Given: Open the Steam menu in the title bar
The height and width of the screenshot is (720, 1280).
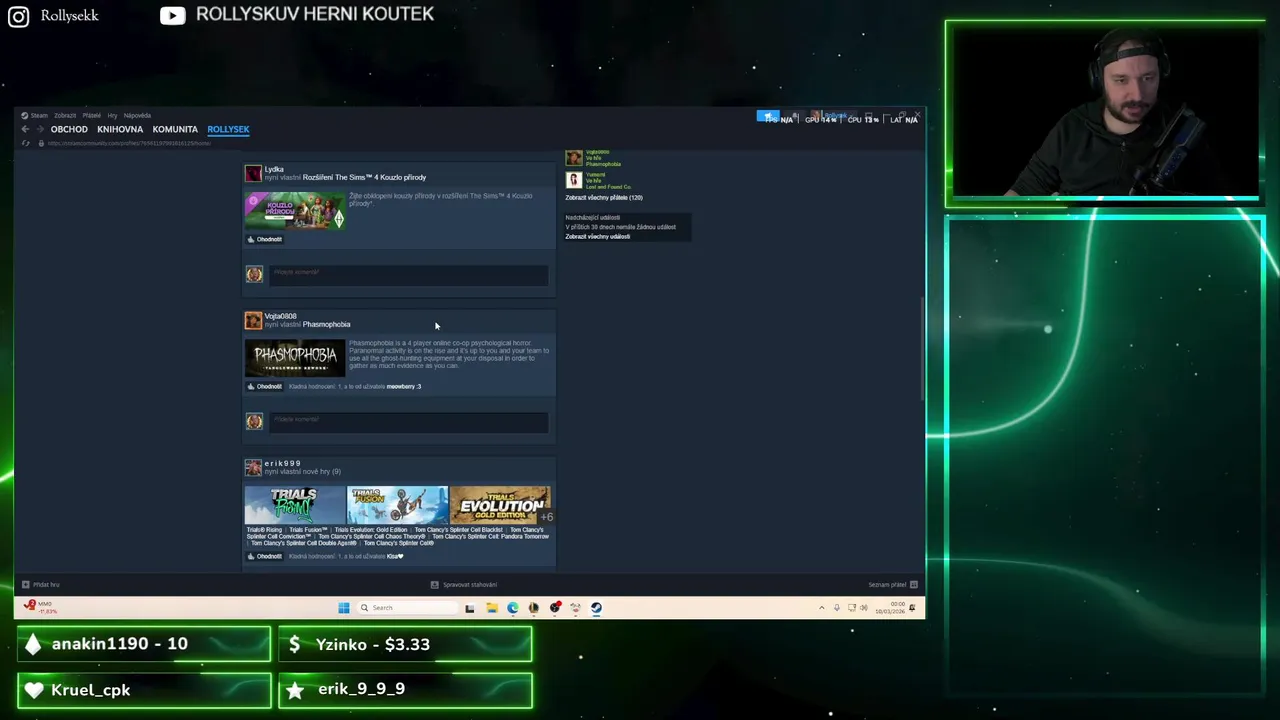Looking at the screenshot, I should coord(35,116).
